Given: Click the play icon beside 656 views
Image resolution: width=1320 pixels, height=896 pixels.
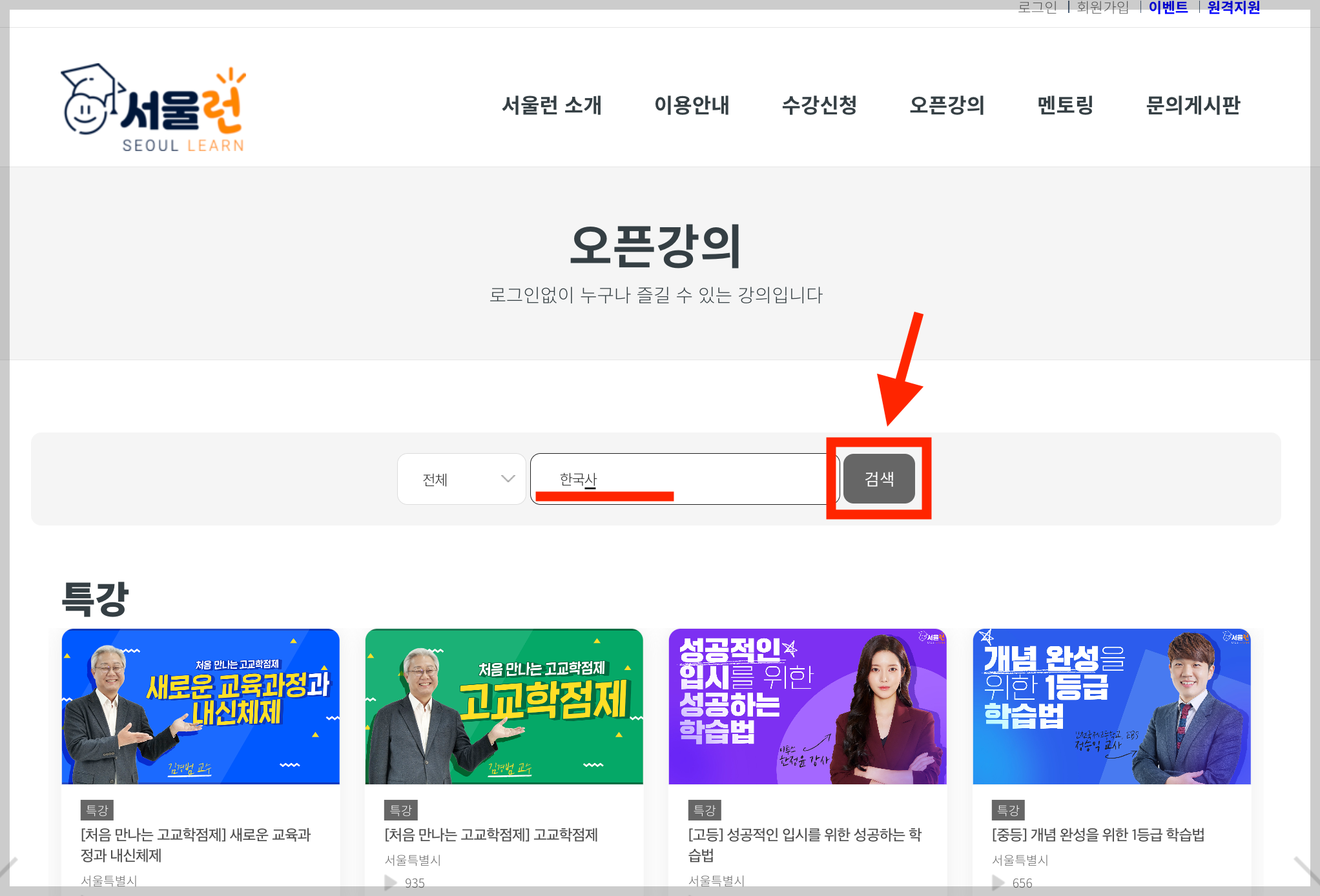Looking at the screenshot, I should tap(998, 882).
